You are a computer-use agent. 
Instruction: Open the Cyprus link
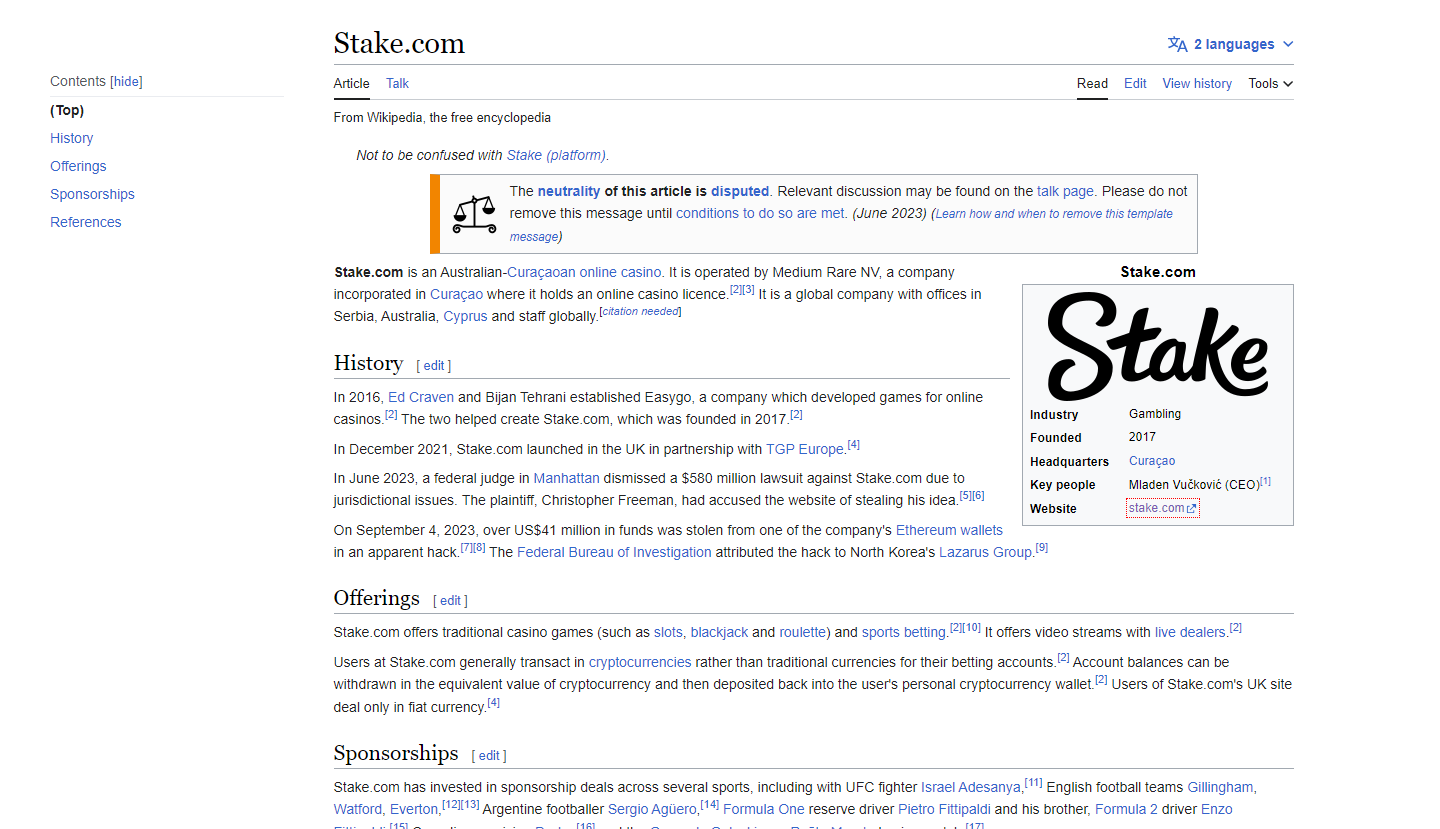click(x=465, y=316)
